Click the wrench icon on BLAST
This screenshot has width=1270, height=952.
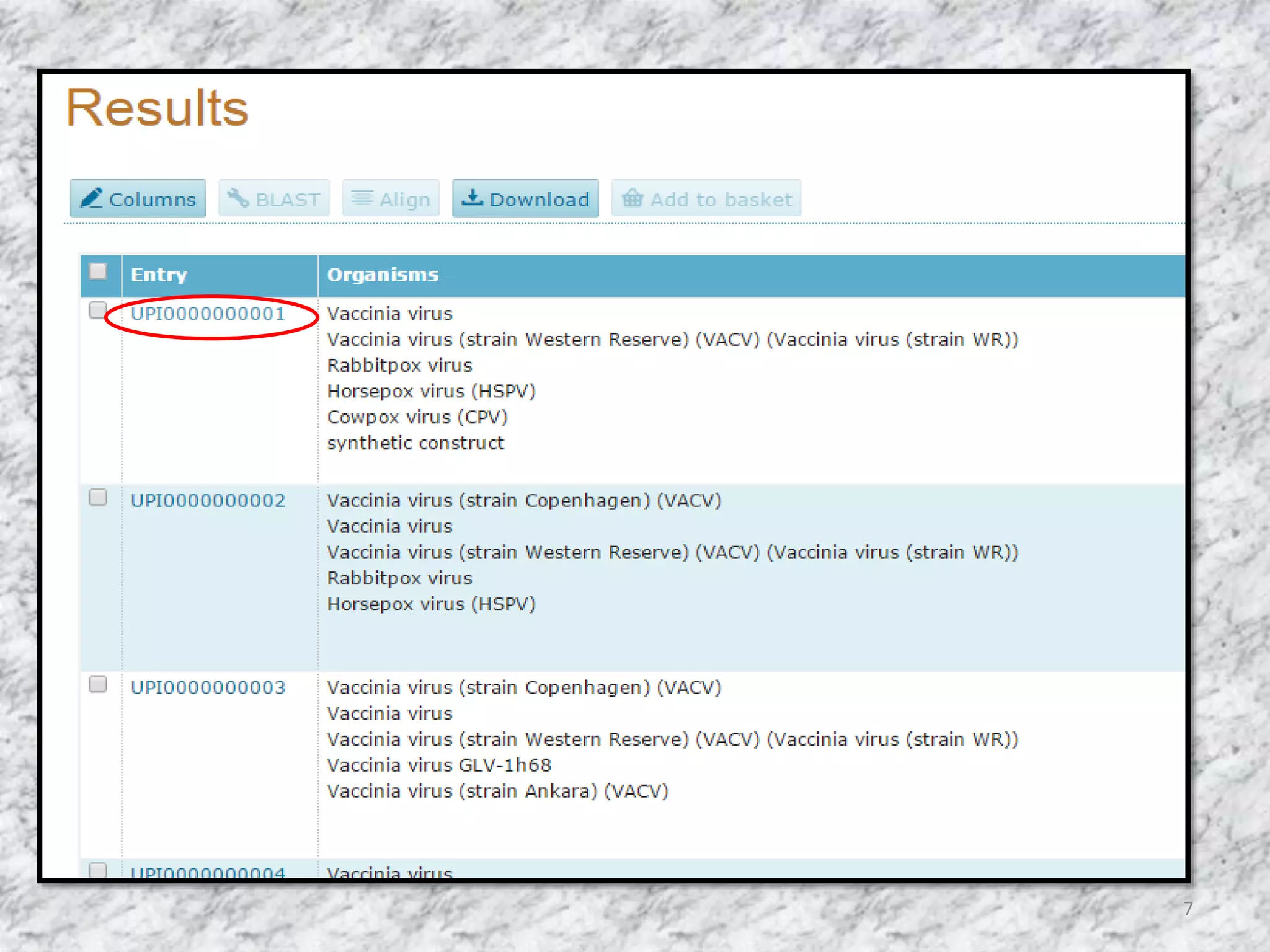tap(238, 198)
